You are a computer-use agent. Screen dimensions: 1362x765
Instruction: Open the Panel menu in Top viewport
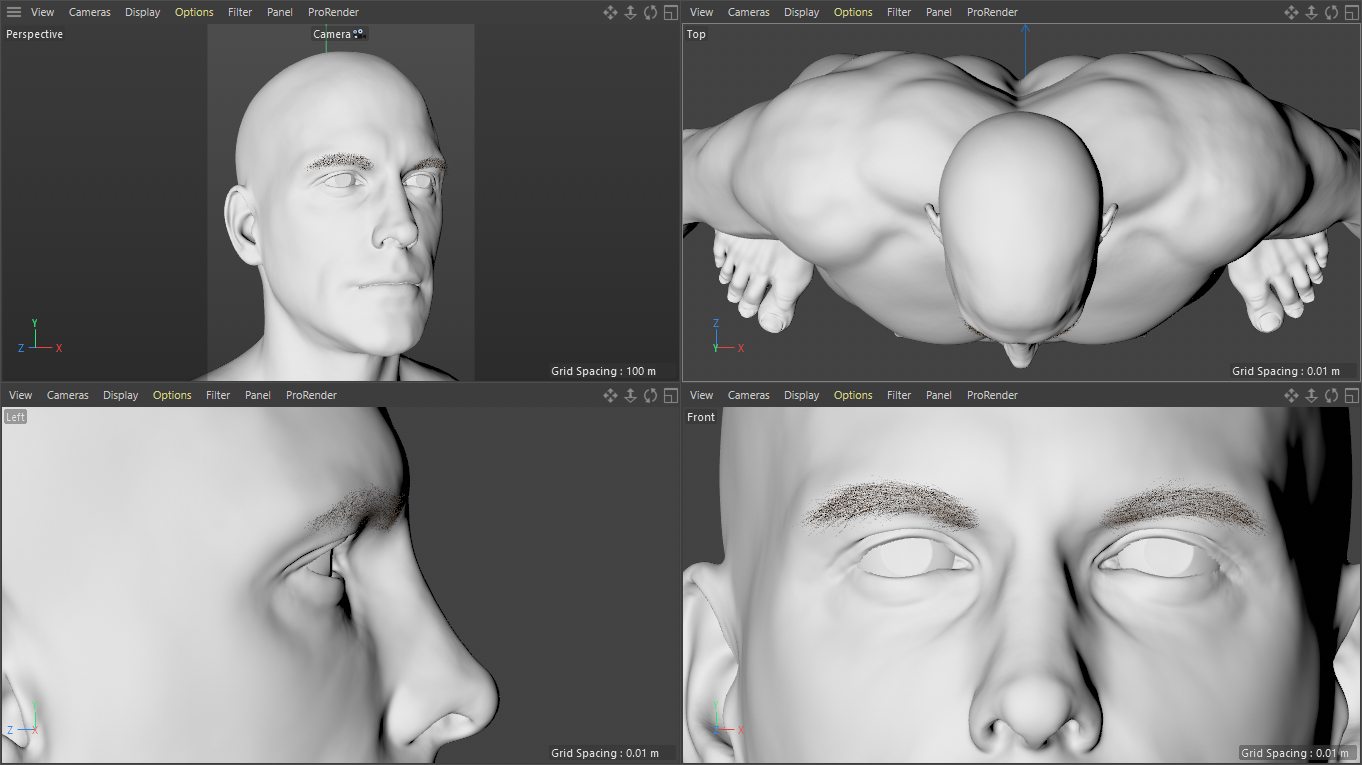[x=939, y=12]
